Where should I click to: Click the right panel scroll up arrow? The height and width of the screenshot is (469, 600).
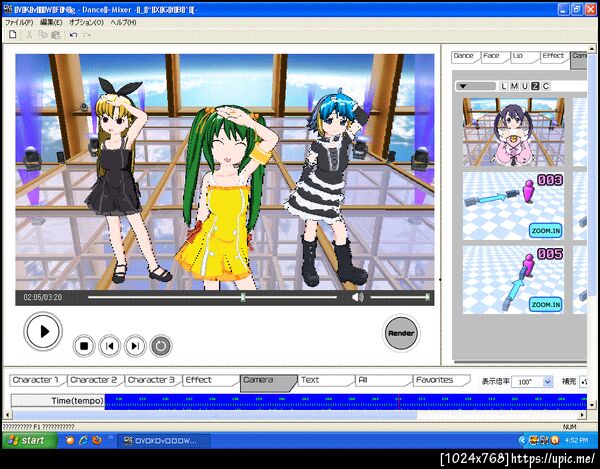click(x=592, y=49)
